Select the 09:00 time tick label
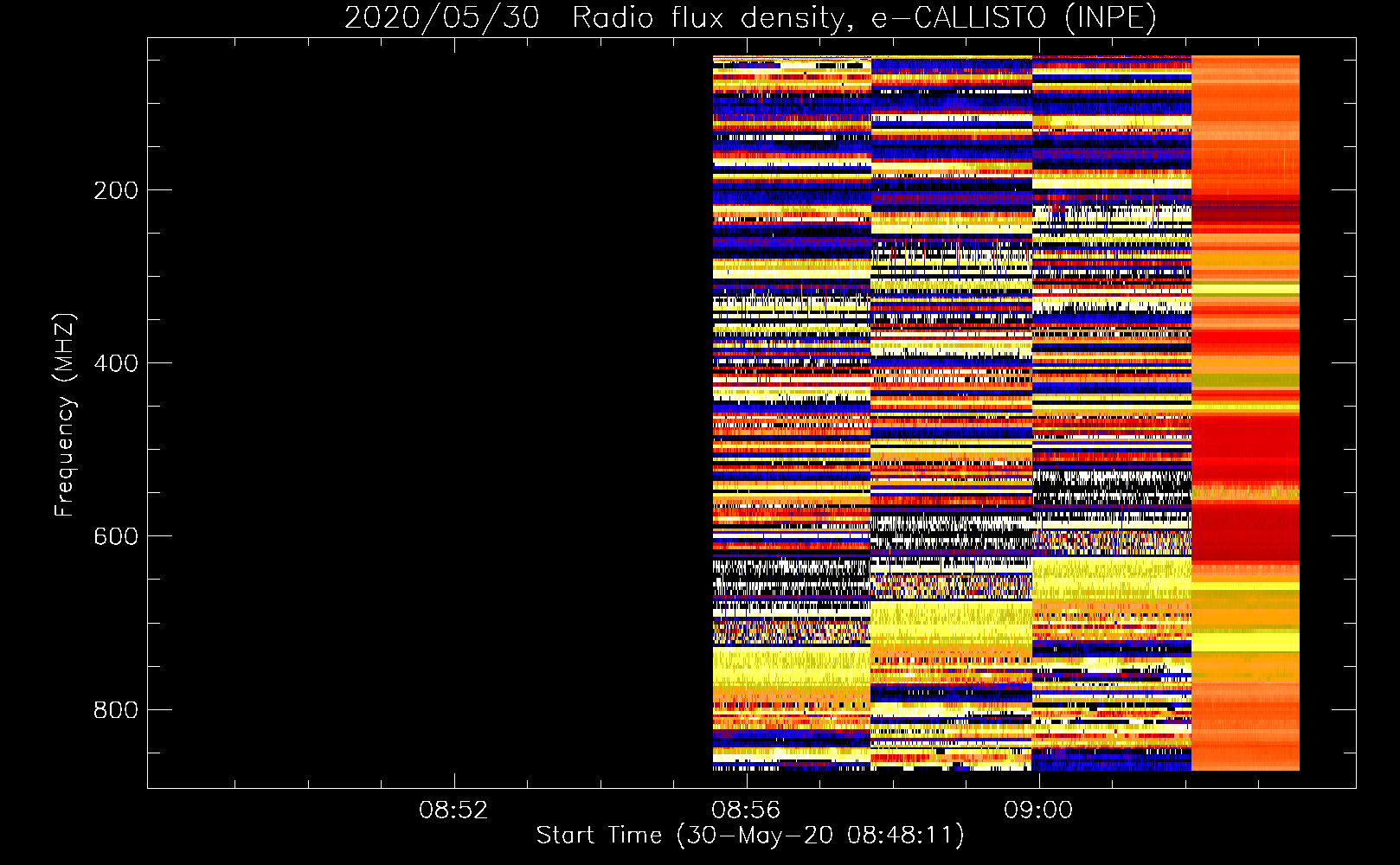Image resolution: width=1400 pixels, height=865 pixels. 1037,811
